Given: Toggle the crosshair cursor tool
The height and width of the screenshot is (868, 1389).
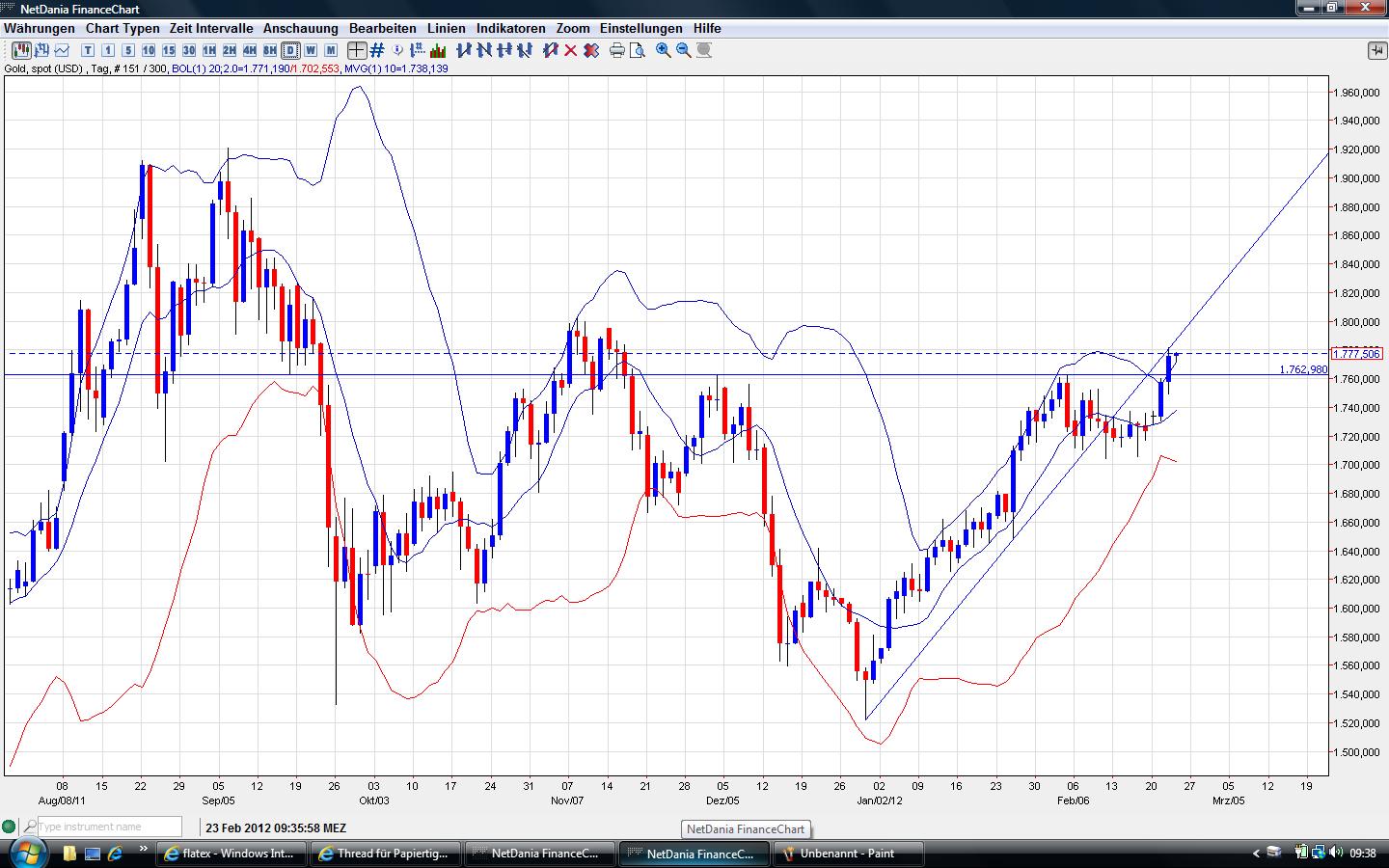Looking at the screenshot, I should (356, 50).
